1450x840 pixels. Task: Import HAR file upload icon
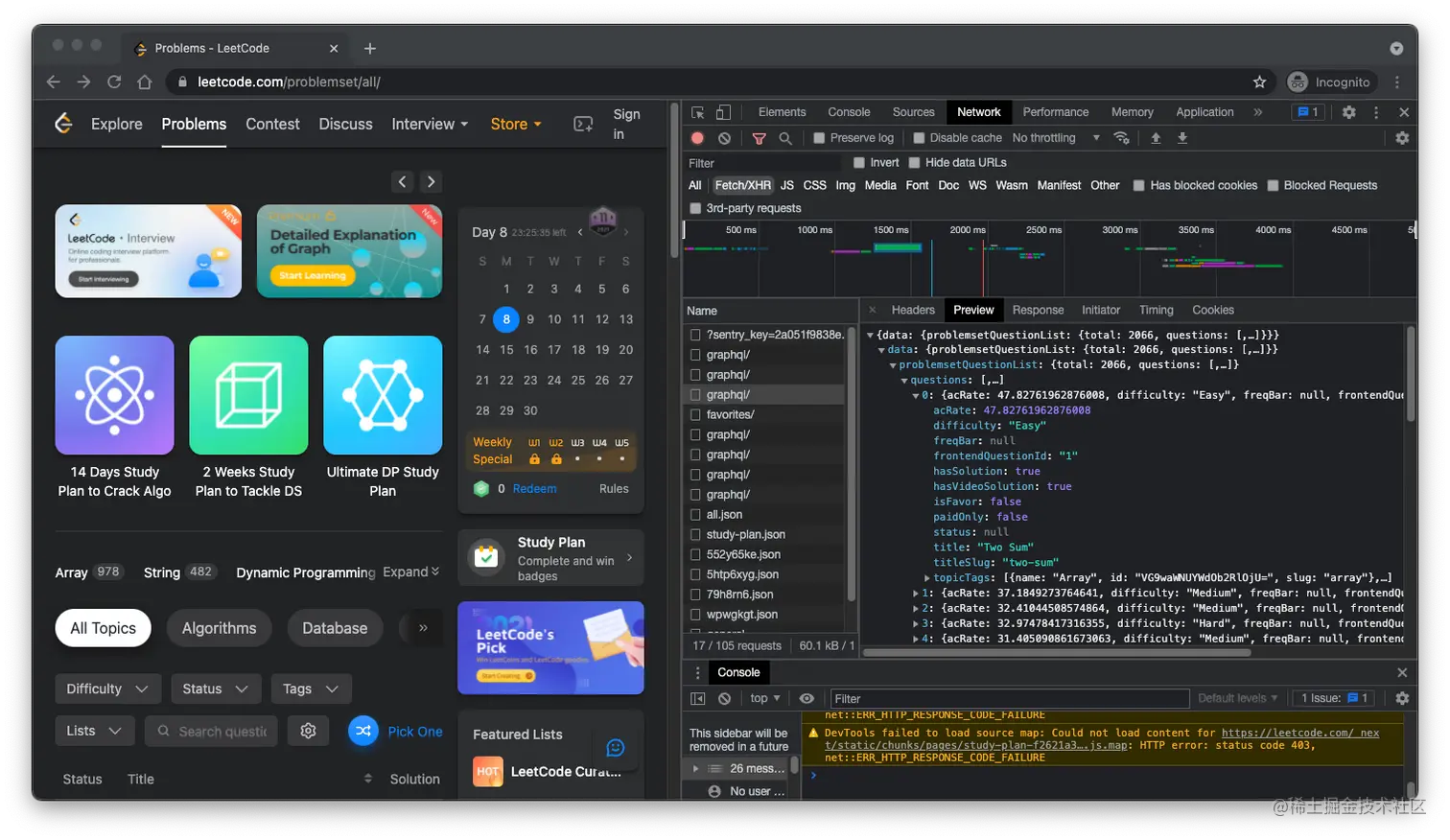pos(1156,138)
